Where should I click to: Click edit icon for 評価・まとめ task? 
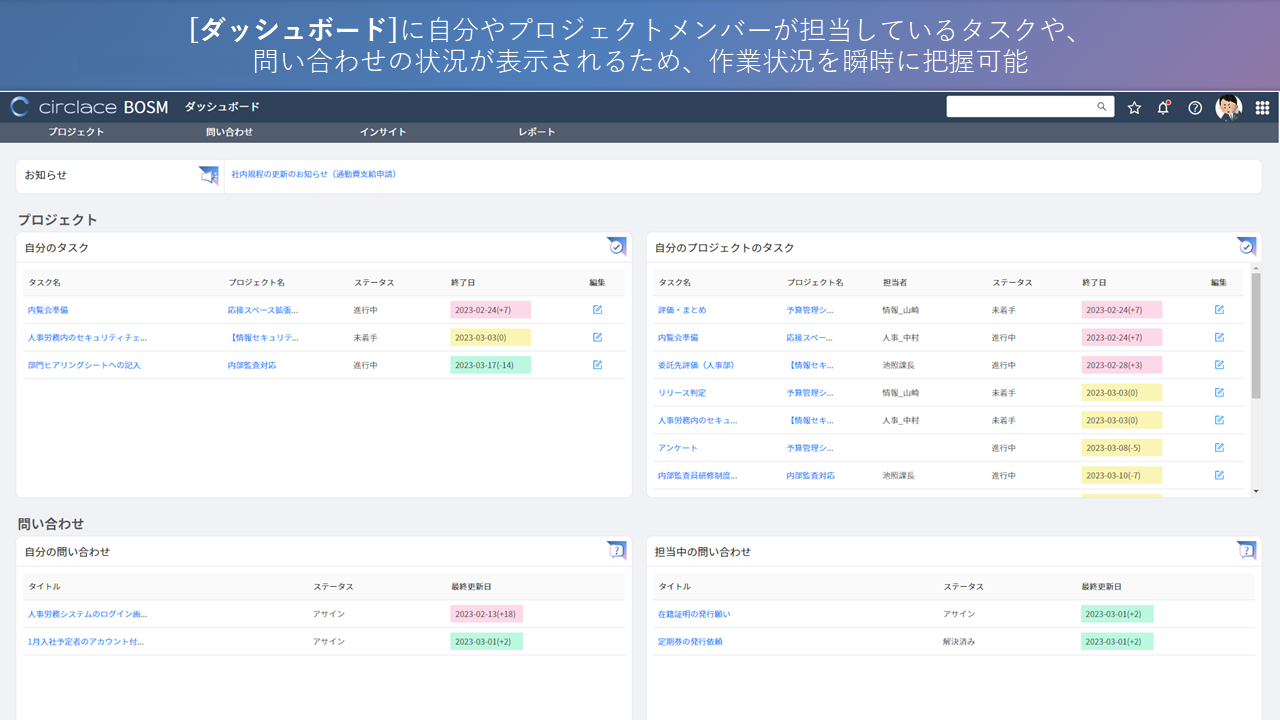click(1219, 310)
